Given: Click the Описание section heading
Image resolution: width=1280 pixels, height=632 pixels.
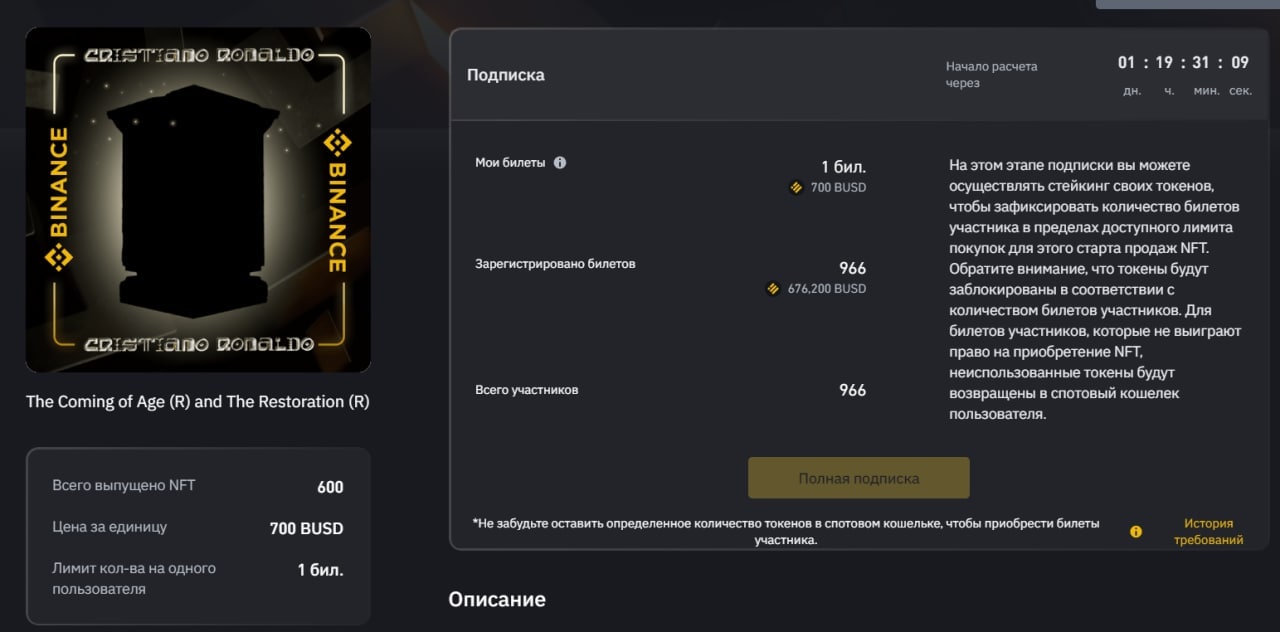Looking at the screenshot, I should pyautogui.click(x=497, y=600).
